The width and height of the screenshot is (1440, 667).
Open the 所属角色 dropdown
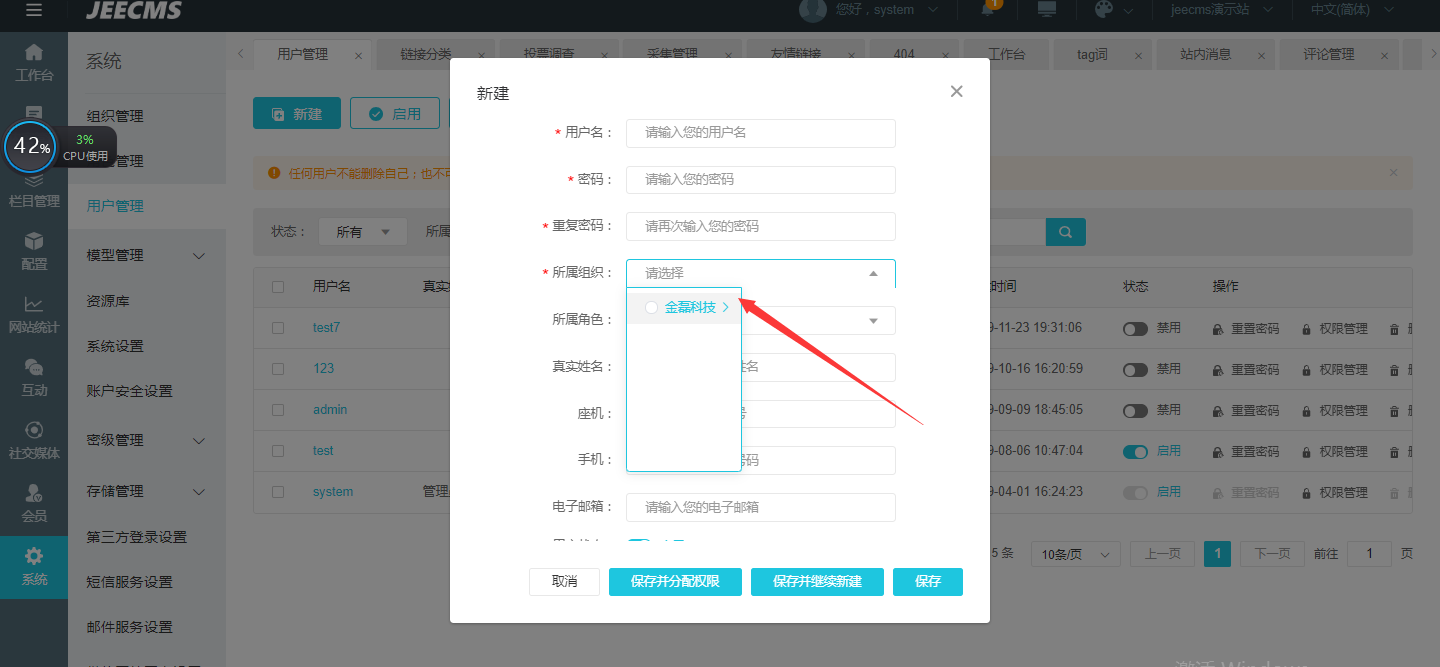pyautogui.click(x=873, y=320)
